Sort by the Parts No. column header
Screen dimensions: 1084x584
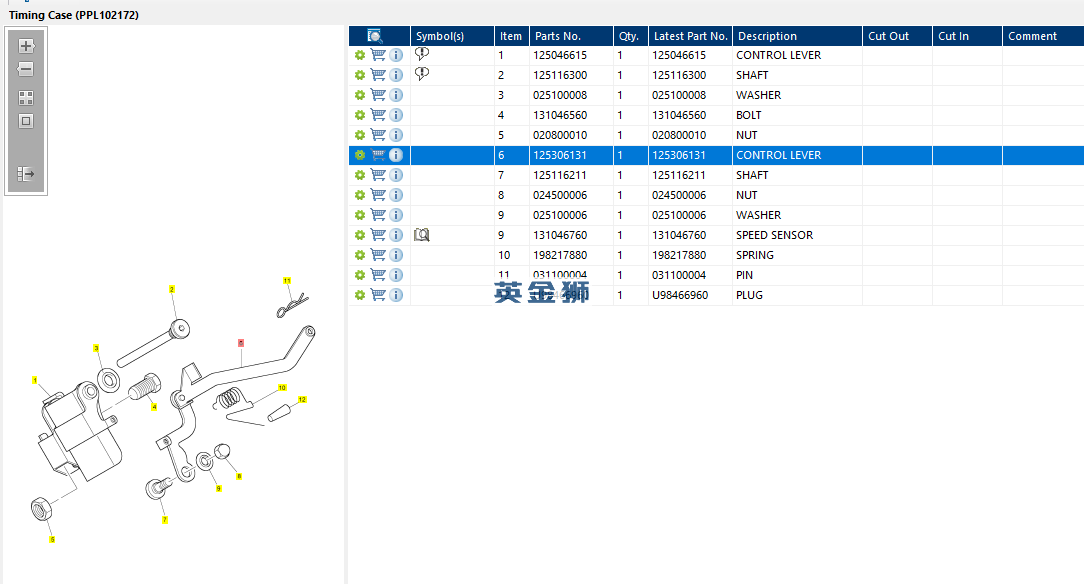pyautogui.click(x=571, y=36)
